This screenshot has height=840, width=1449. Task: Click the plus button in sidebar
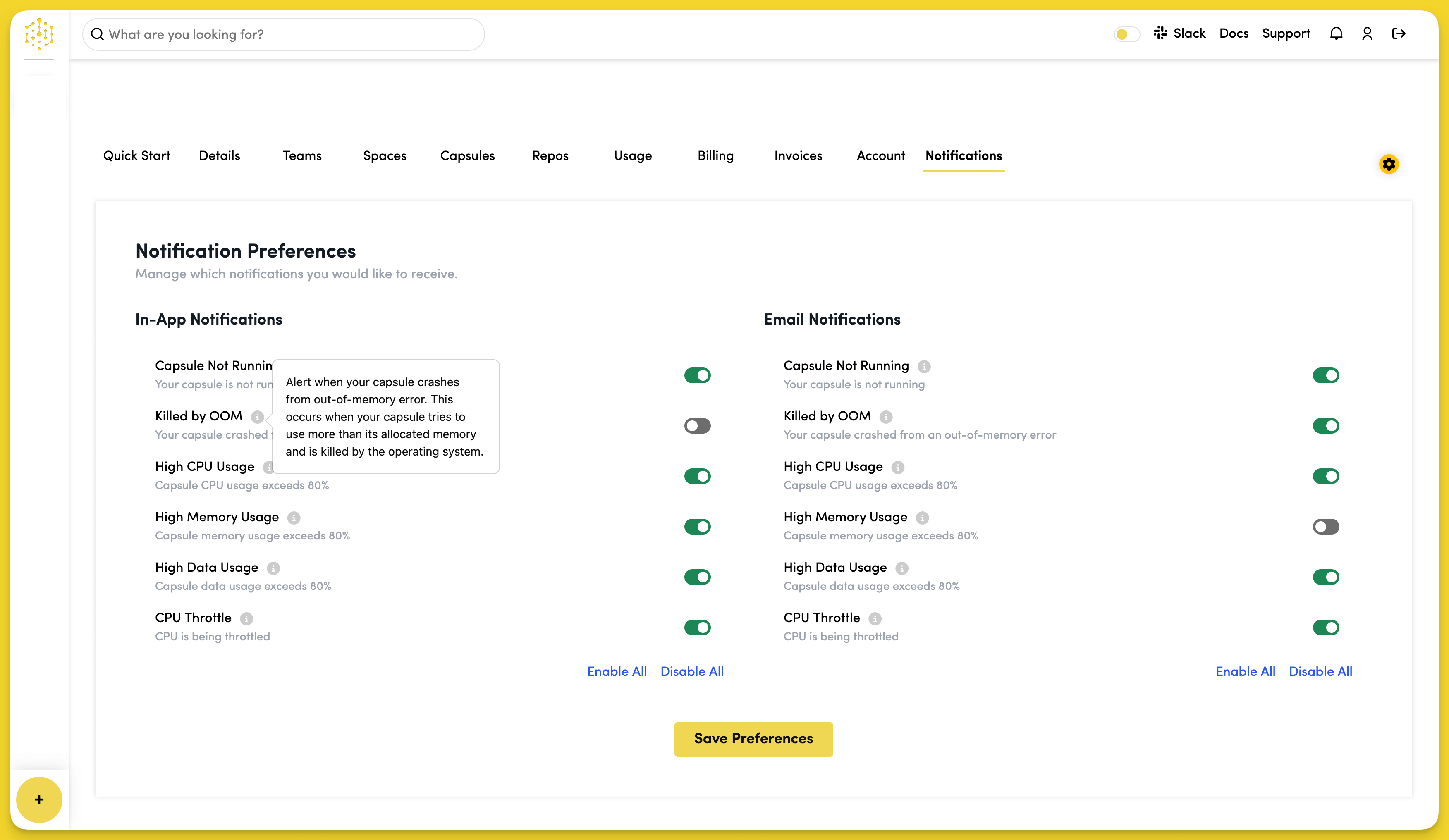point(39,799)
